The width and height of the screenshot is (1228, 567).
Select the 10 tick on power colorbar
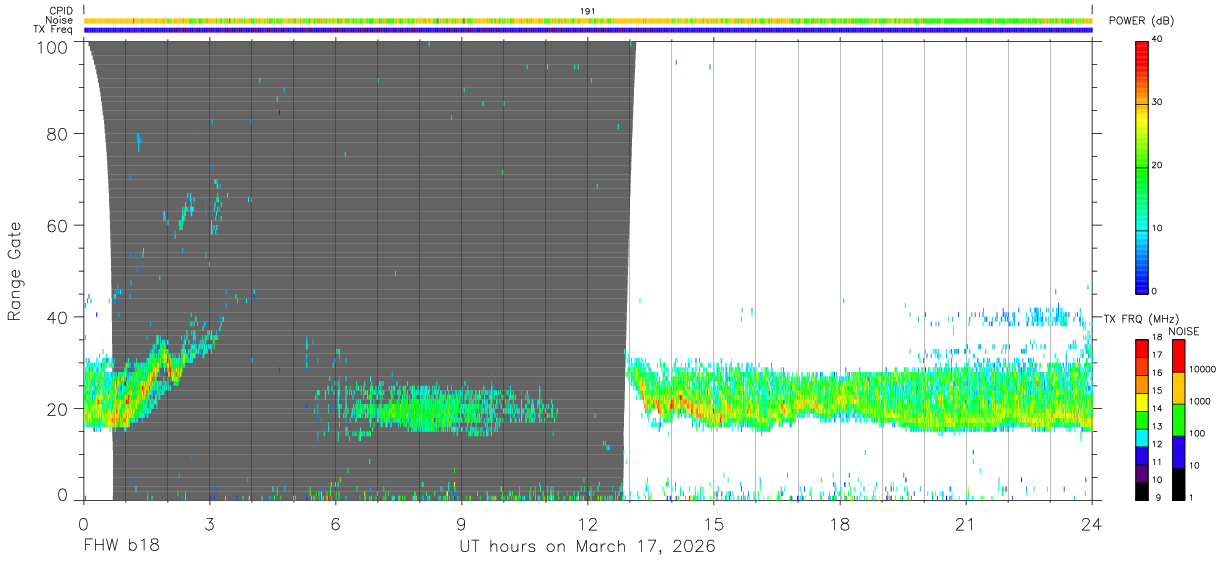(1158, 229)
